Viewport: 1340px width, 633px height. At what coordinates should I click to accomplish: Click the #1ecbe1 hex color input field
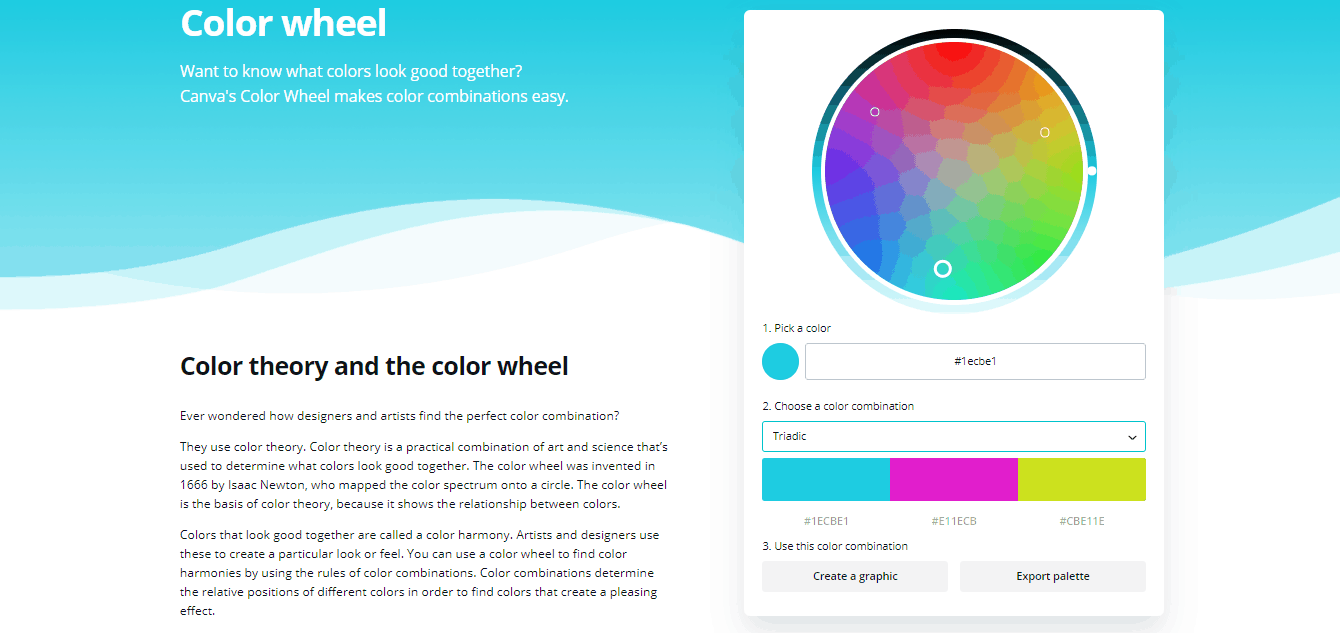click(975, 361)
